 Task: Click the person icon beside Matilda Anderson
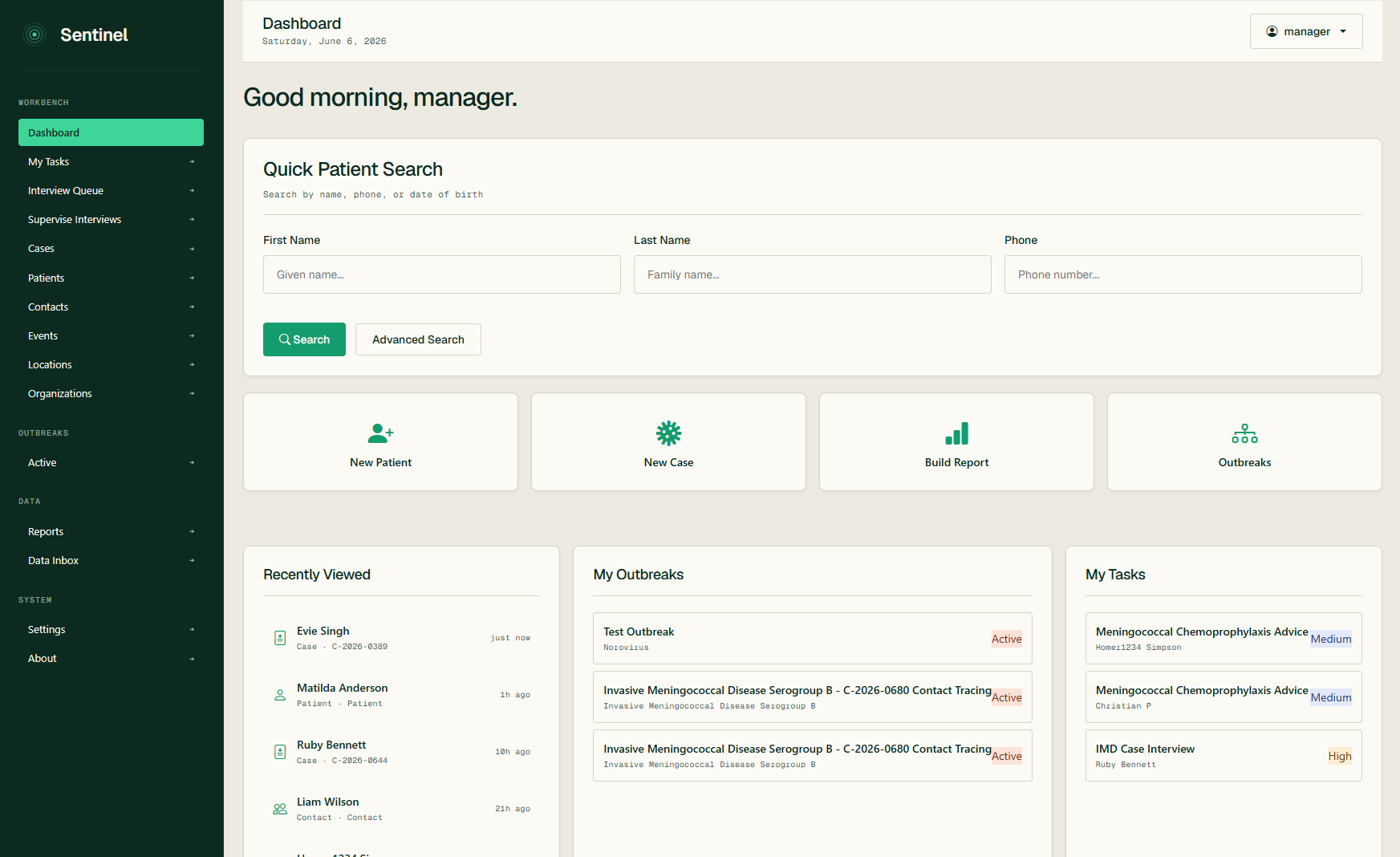pos(280,695)
